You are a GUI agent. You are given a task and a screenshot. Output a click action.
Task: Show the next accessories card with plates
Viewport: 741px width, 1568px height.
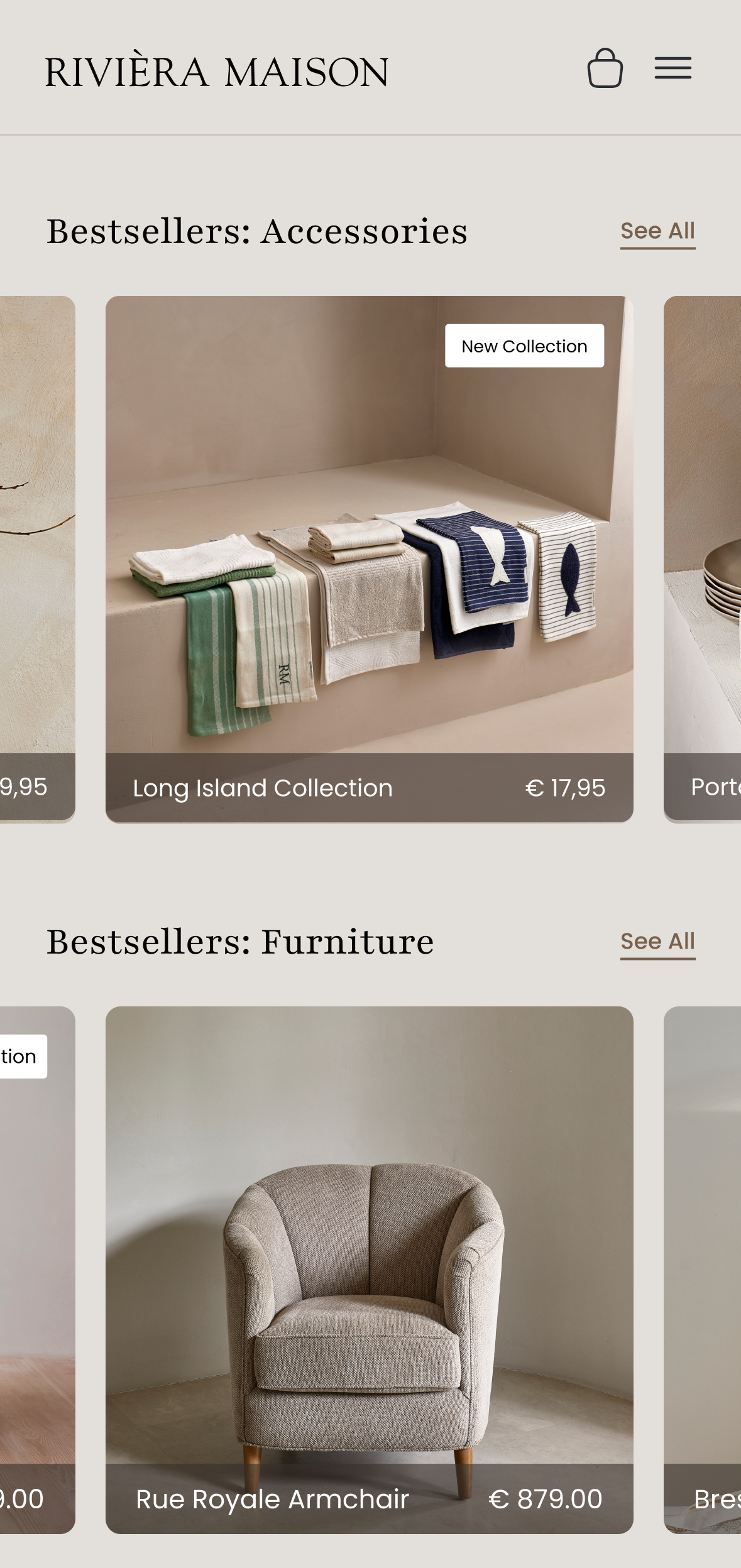[x=702, y=559]
